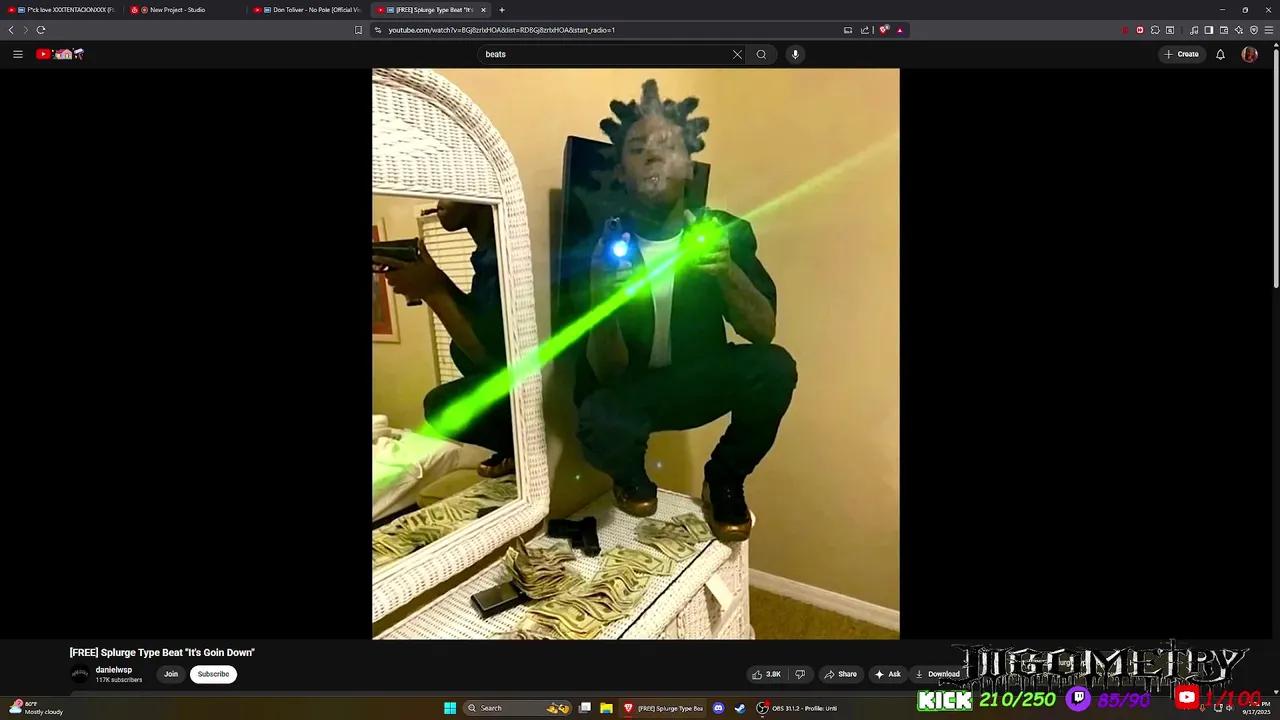The height and width of the screenshot is (720, 1280).
Task: Open the Brave VPN icon
Action: (x=1254, y=30)
